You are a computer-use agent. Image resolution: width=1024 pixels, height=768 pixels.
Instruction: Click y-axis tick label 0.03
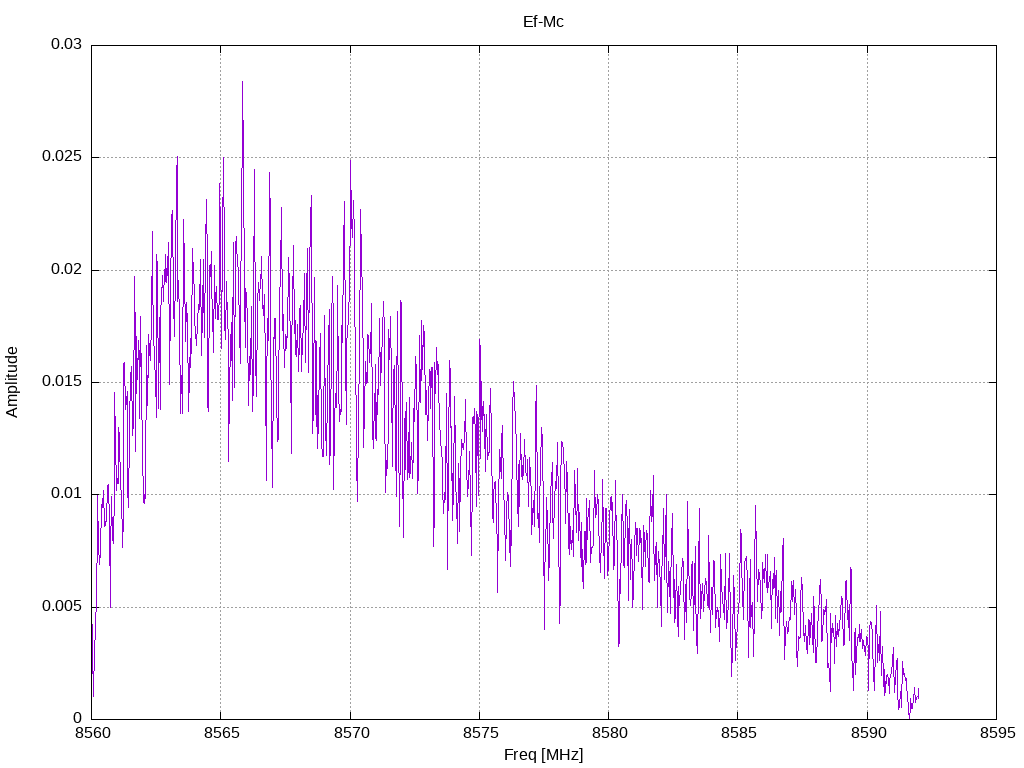point(67,44)
